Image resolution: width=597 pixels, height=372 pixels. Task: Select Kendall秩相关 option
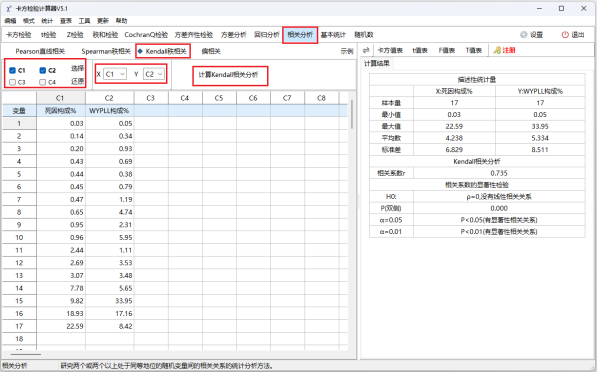click(166, 51)
